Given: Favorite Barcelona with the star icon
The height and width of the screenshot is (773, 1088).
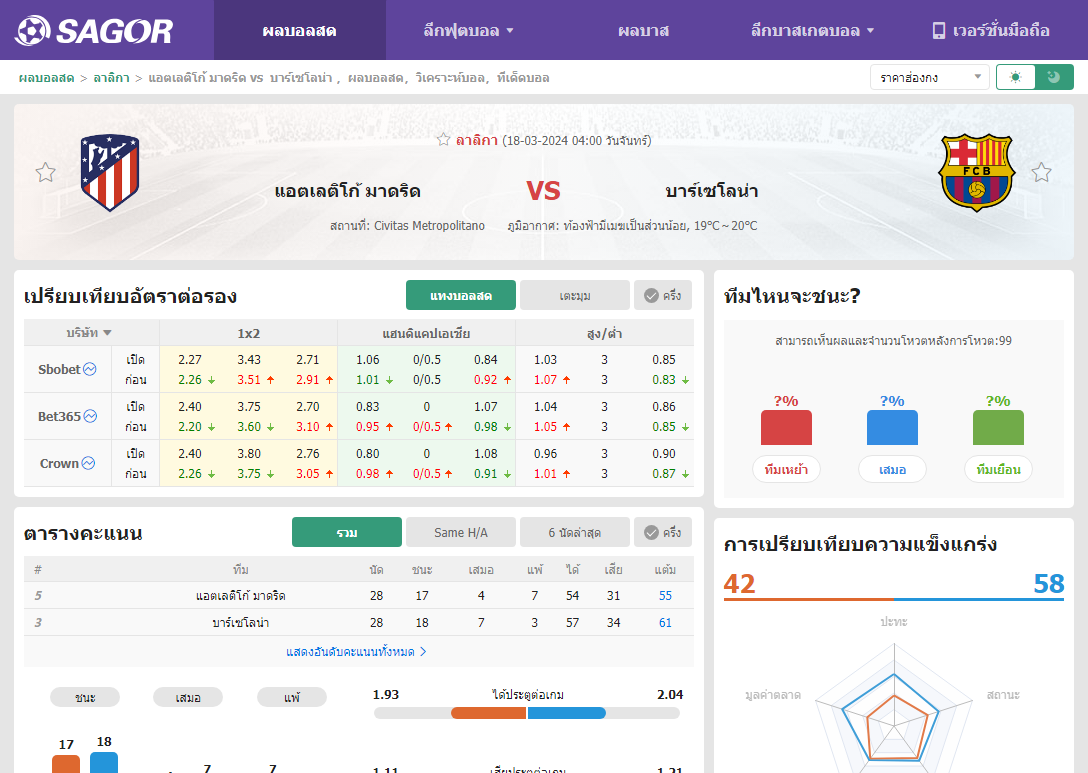Looking at the screenshot, I should (x=1041, y=172).
